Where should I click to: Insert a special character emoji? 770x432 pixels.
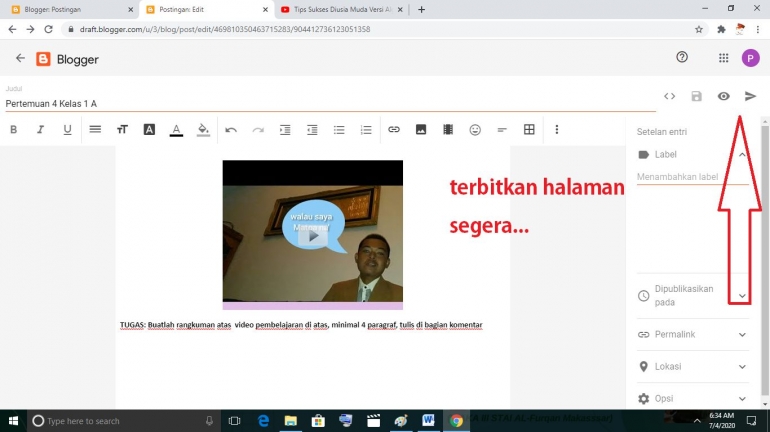[475, 130]
